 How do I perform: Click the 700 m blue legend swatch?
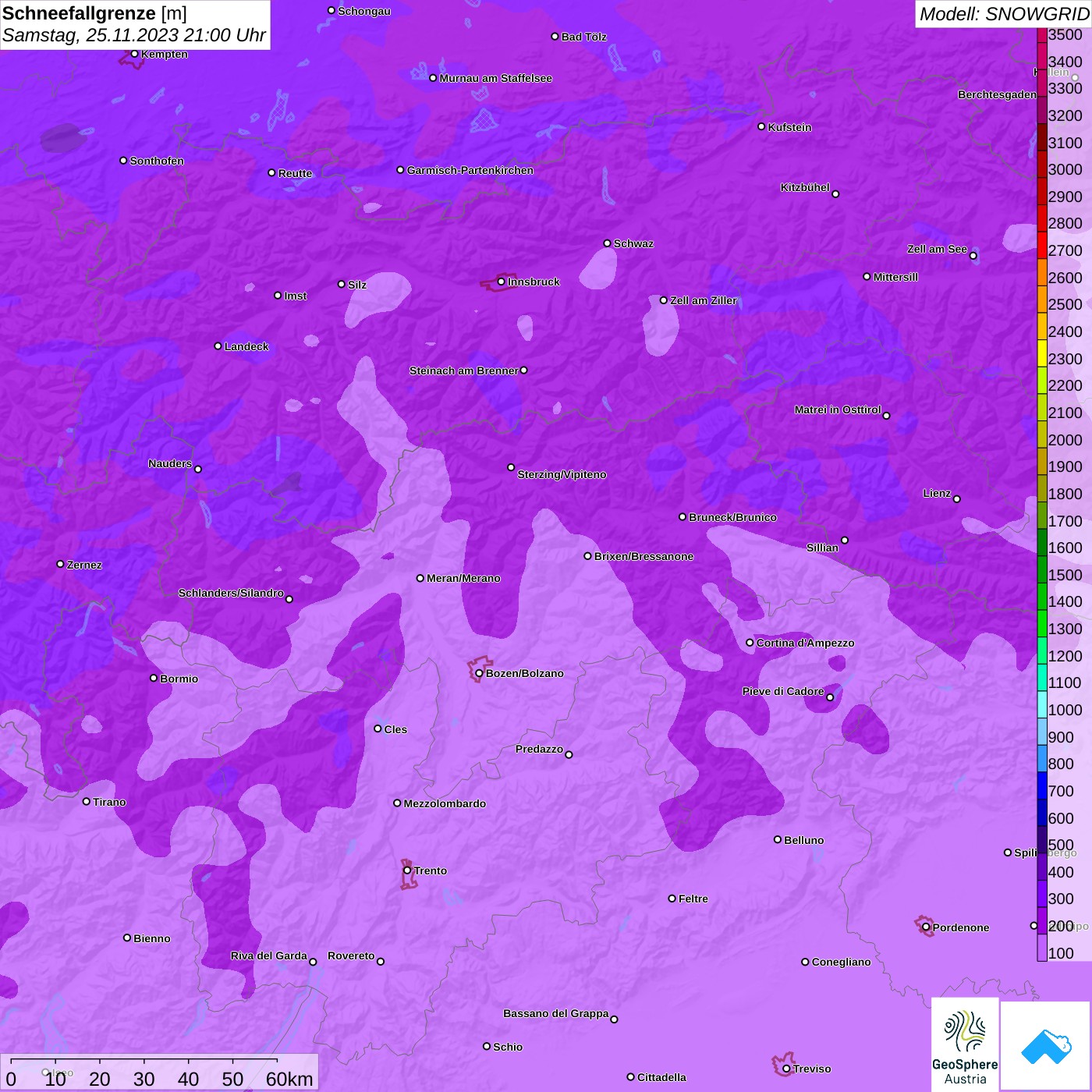click(1042, 785)
